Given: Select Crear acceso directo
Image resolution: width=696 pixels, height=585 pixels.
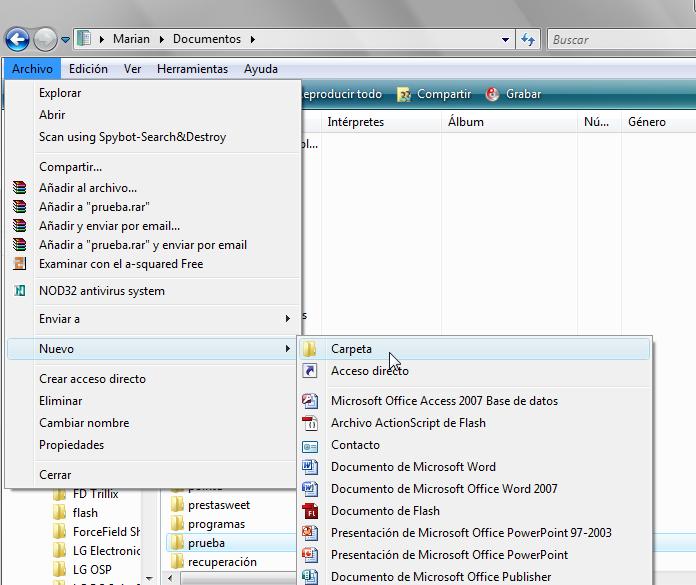Looking at the screenshot, I should (92, 379).
